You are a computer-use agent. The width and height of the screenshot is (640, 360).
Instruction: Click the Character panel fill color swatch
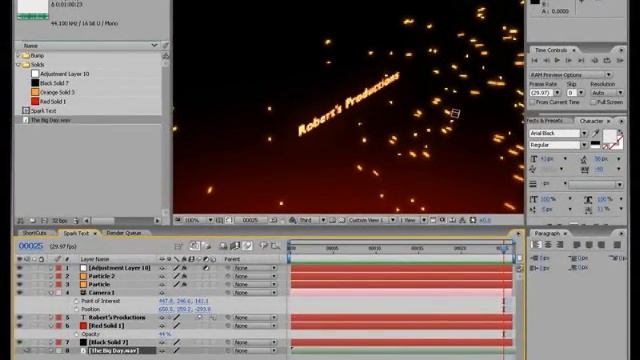point(609,136)
